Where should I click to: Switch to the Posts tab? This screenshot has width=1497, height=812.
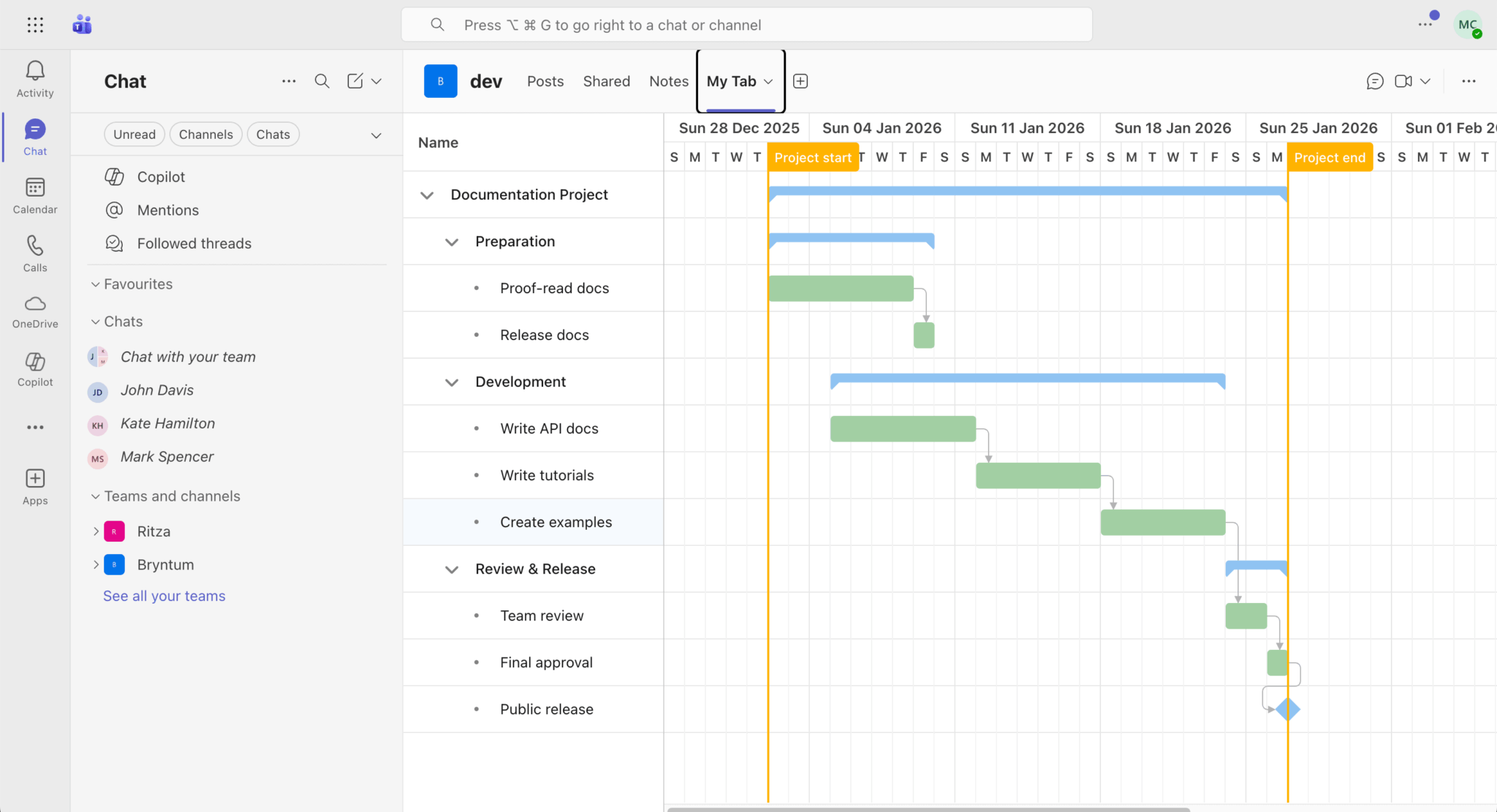coord(545,81)
